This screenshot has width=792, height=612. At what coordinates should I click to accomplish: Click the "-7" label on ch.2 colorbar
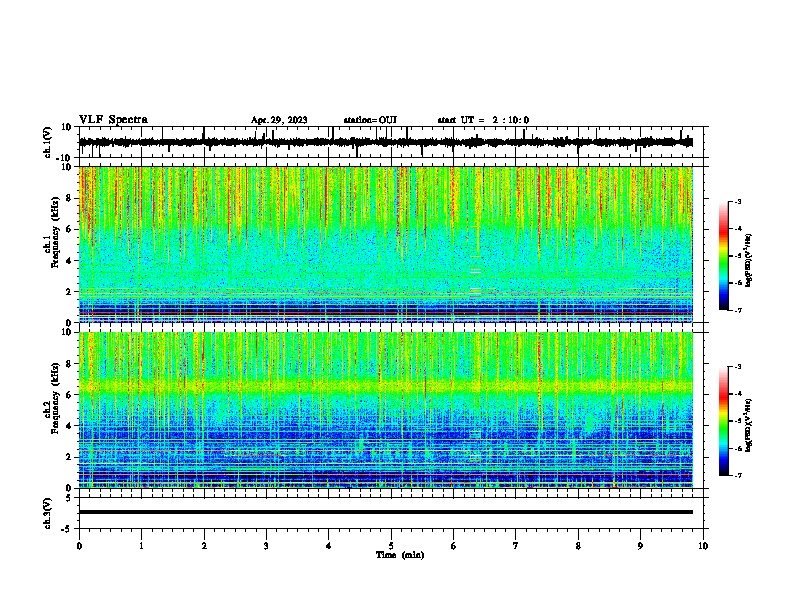pyautogui.click(x=737, y=475)
